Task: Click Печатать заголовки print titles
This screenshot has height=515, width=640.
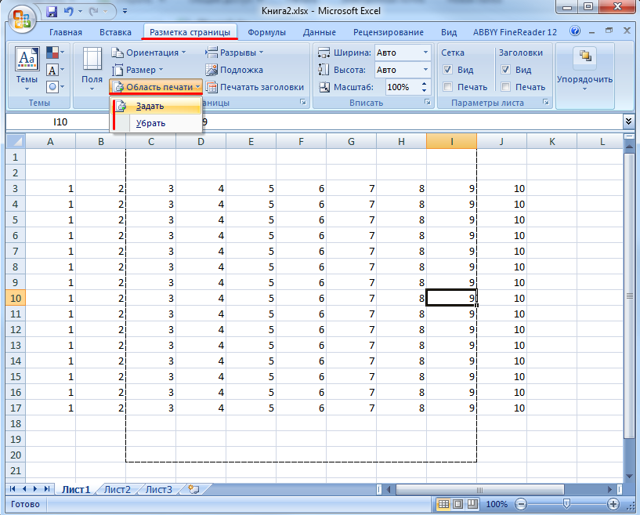Action: (255, 87)
